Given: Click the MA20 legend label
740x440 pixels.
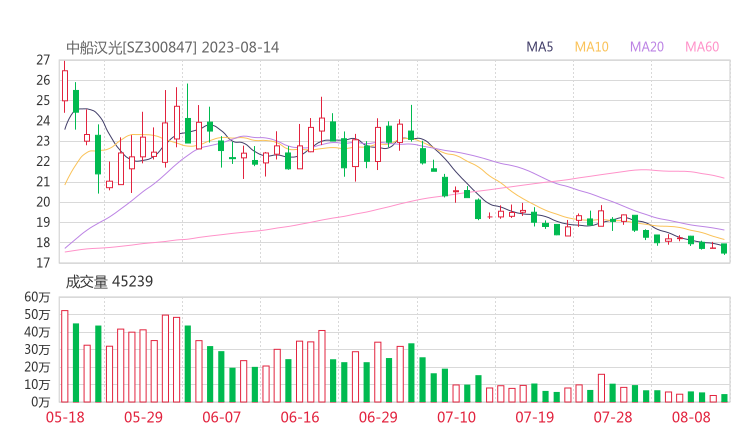Looking at the screenshot, I should click(x=647, y=47).
